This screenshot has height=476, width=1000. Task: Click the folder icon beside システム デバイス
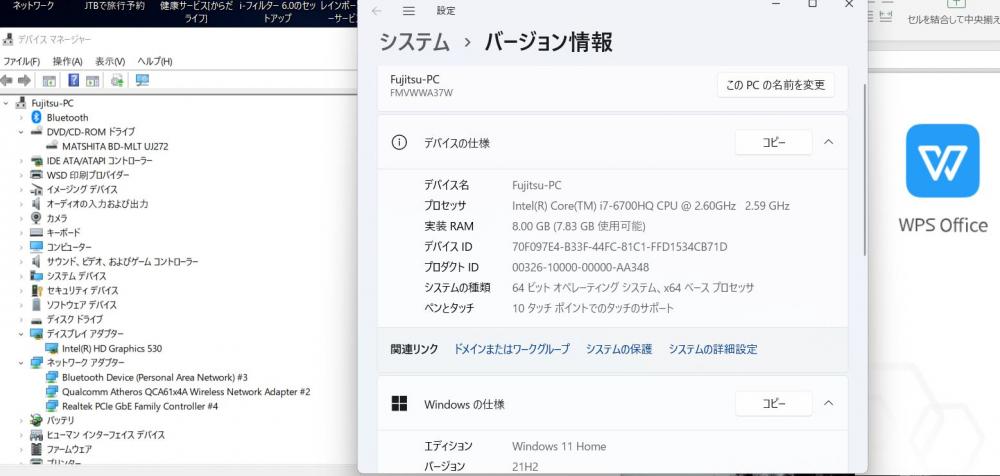[x=36, y=276]
